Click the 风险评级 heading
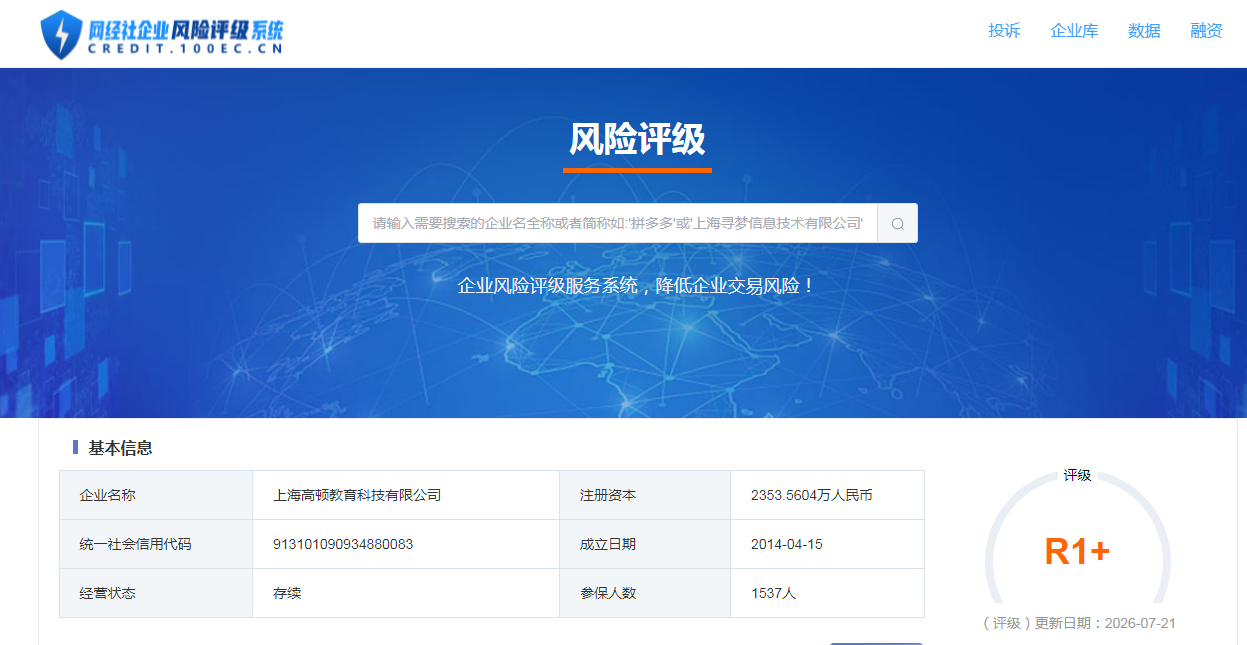The image size is (1247, 645). coord(637,139)
